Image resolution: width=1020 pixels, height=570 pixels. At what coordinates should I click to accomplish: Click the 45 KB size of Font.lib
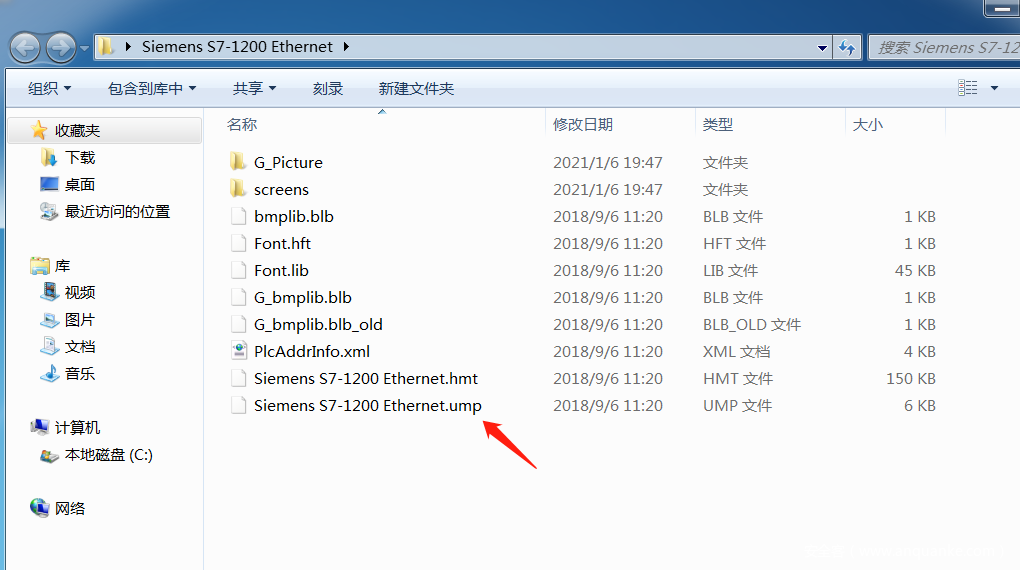click(x=915, y=270)
